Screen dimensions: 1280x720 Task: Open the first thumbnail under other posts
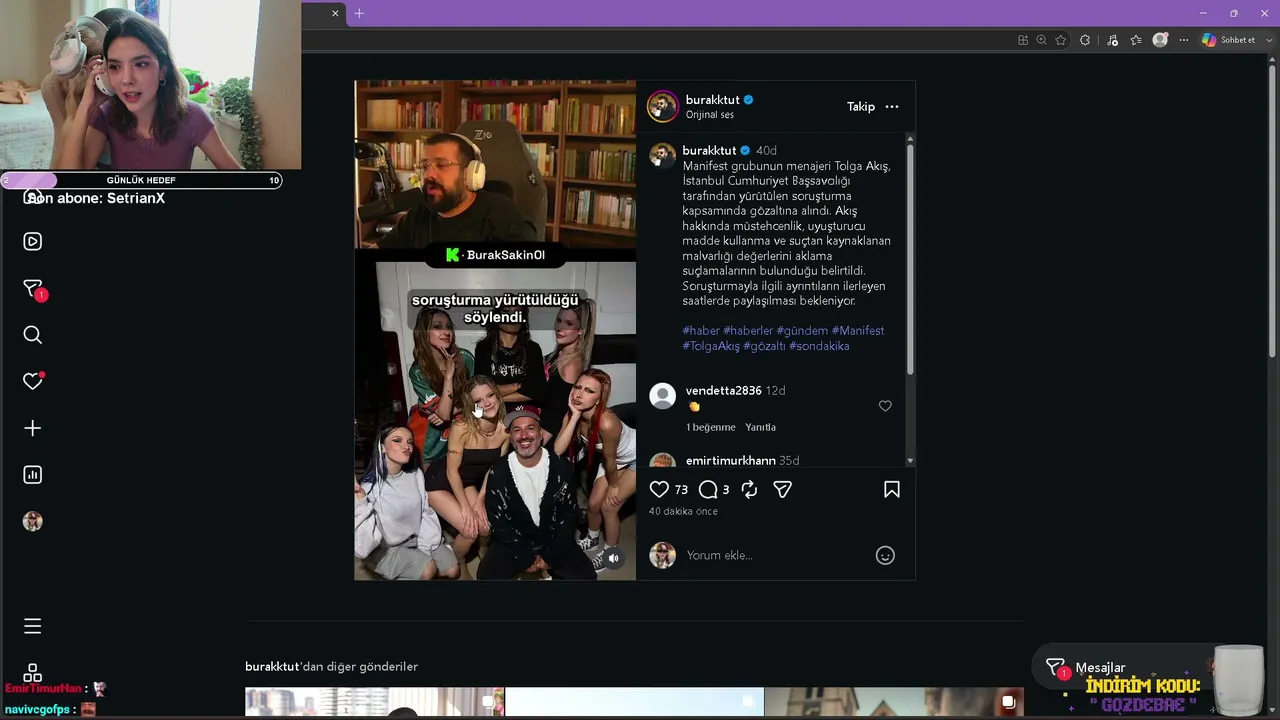tap(374, 702)
